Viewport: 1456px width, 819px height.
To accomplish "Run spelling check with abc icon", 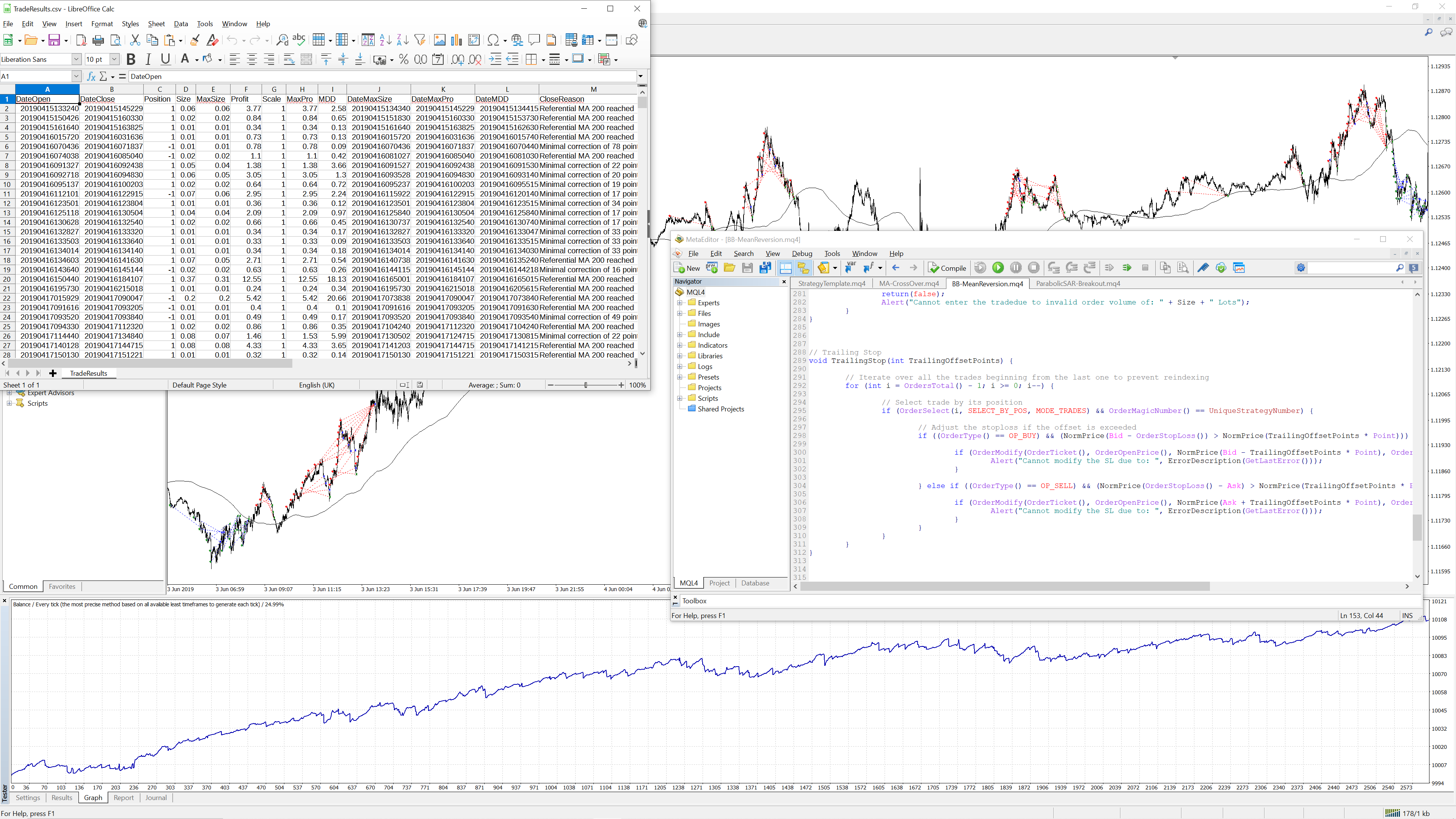I will coord(299,40).
